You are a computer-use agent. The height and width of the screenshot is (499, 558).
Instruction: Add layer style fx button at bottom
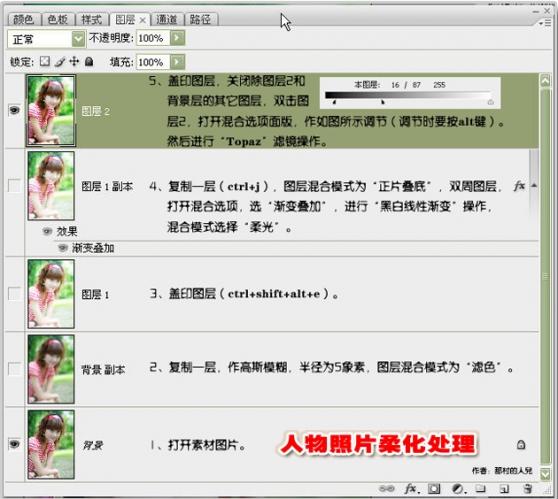click(x=412, y=489)
